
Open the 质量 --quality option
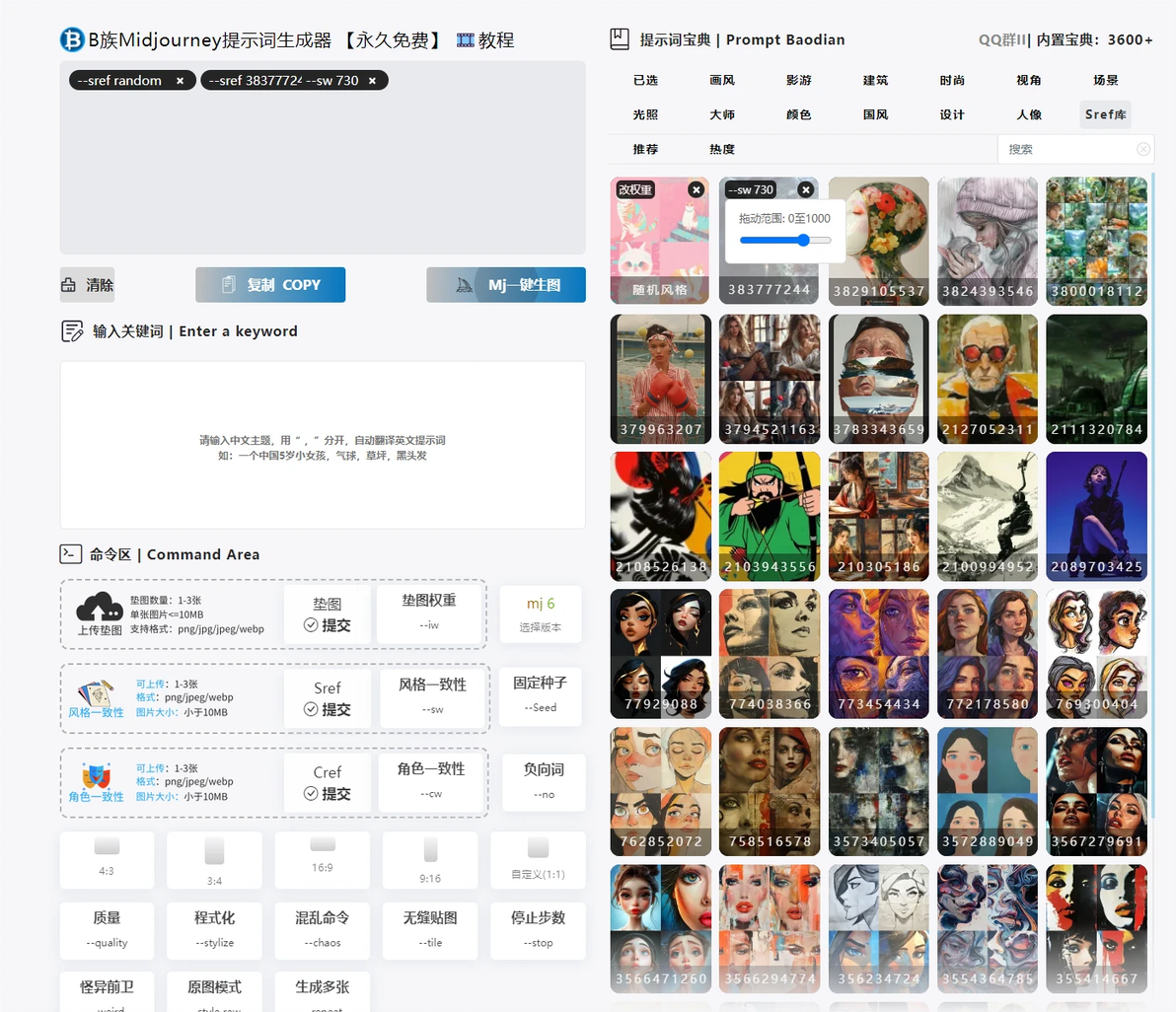107,930
